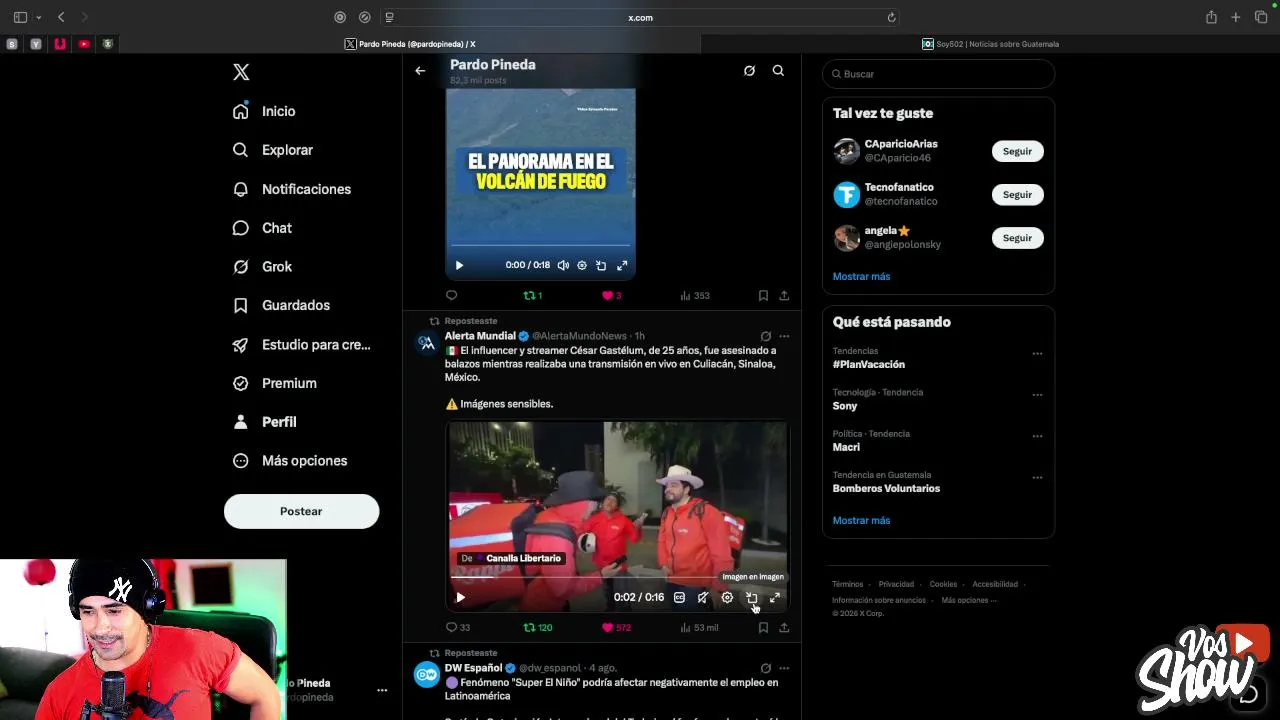1280x720 pixels.
Task: Open the Alerta Mundial profile name
Action: [480, 336]
